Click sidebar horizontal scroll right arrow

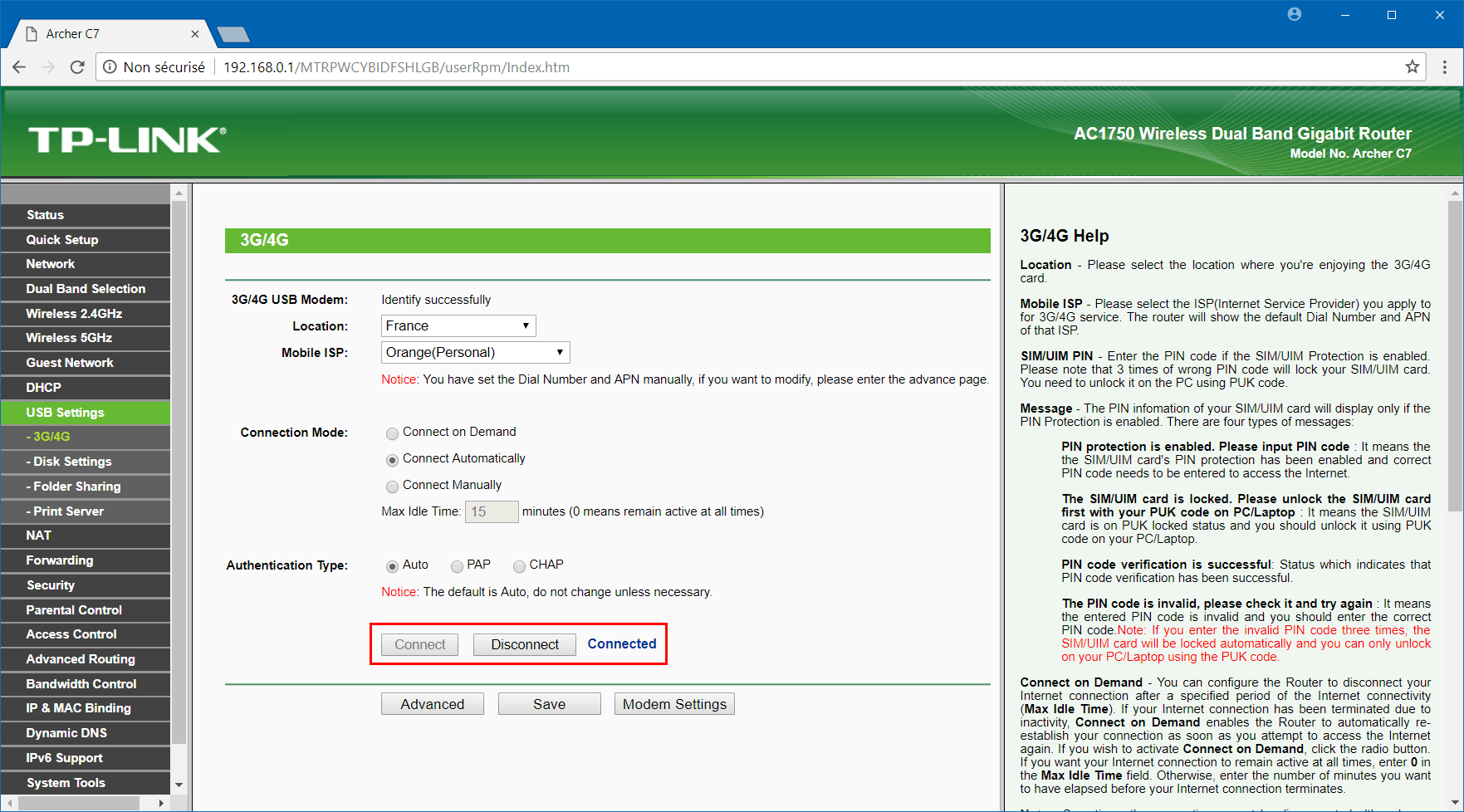(161, 803)
